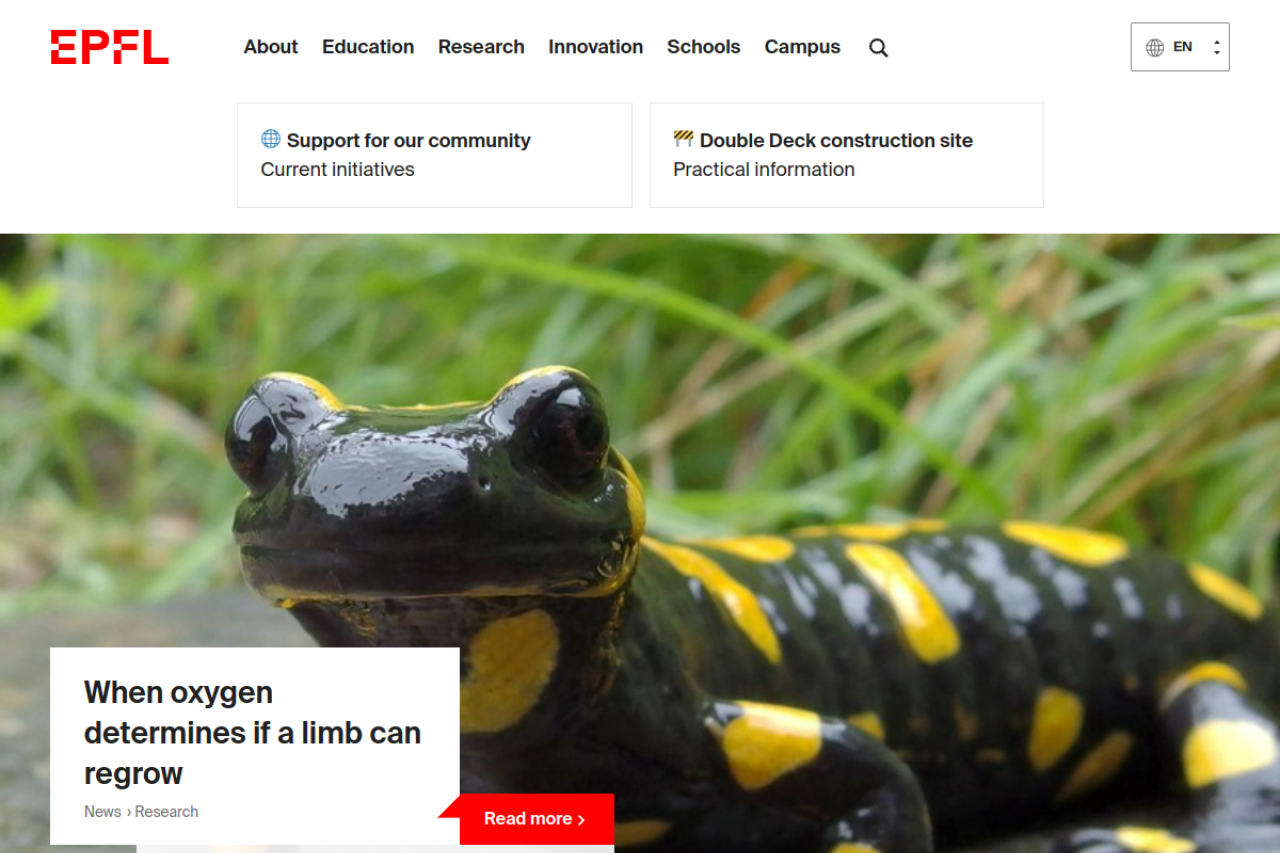Expand the EN language dropdown arrows
1280x853 pixels.
tap(1216, 47)
